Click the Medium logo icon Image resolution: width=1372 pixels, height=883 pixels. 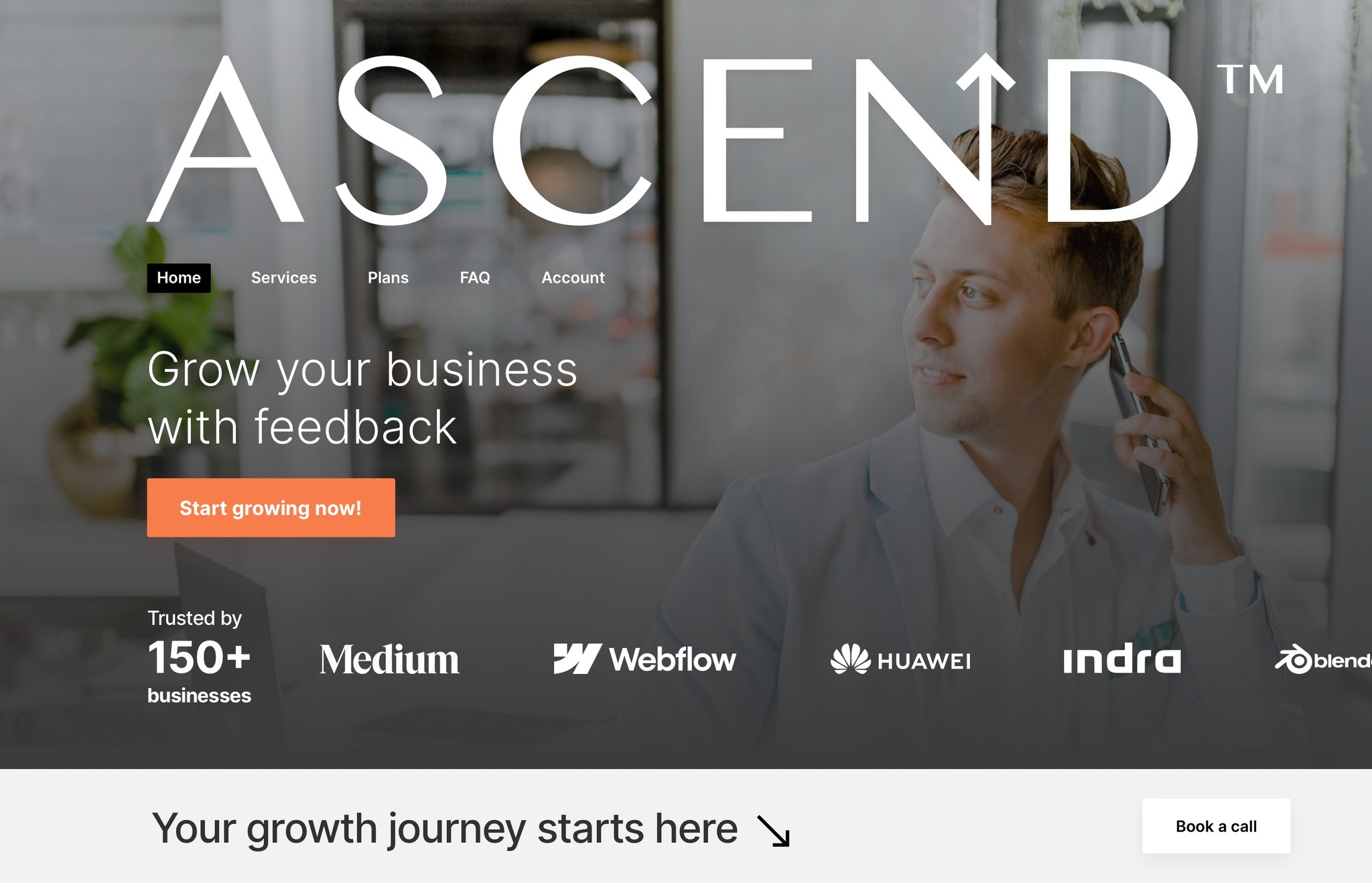[x=388, y=659]
